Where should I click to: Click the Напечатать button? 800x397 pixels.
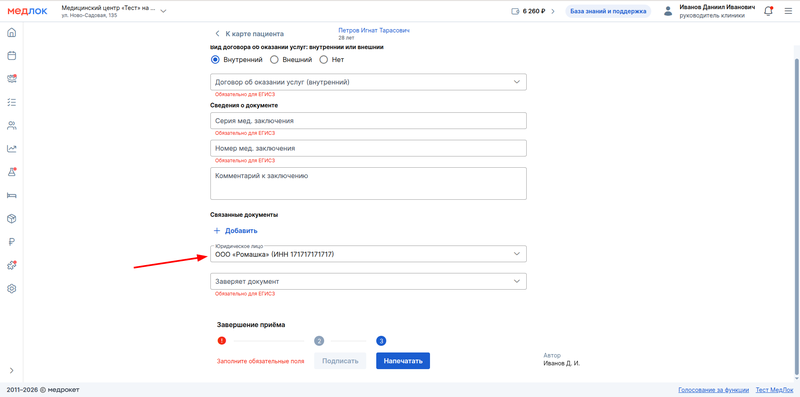point(403,361)
